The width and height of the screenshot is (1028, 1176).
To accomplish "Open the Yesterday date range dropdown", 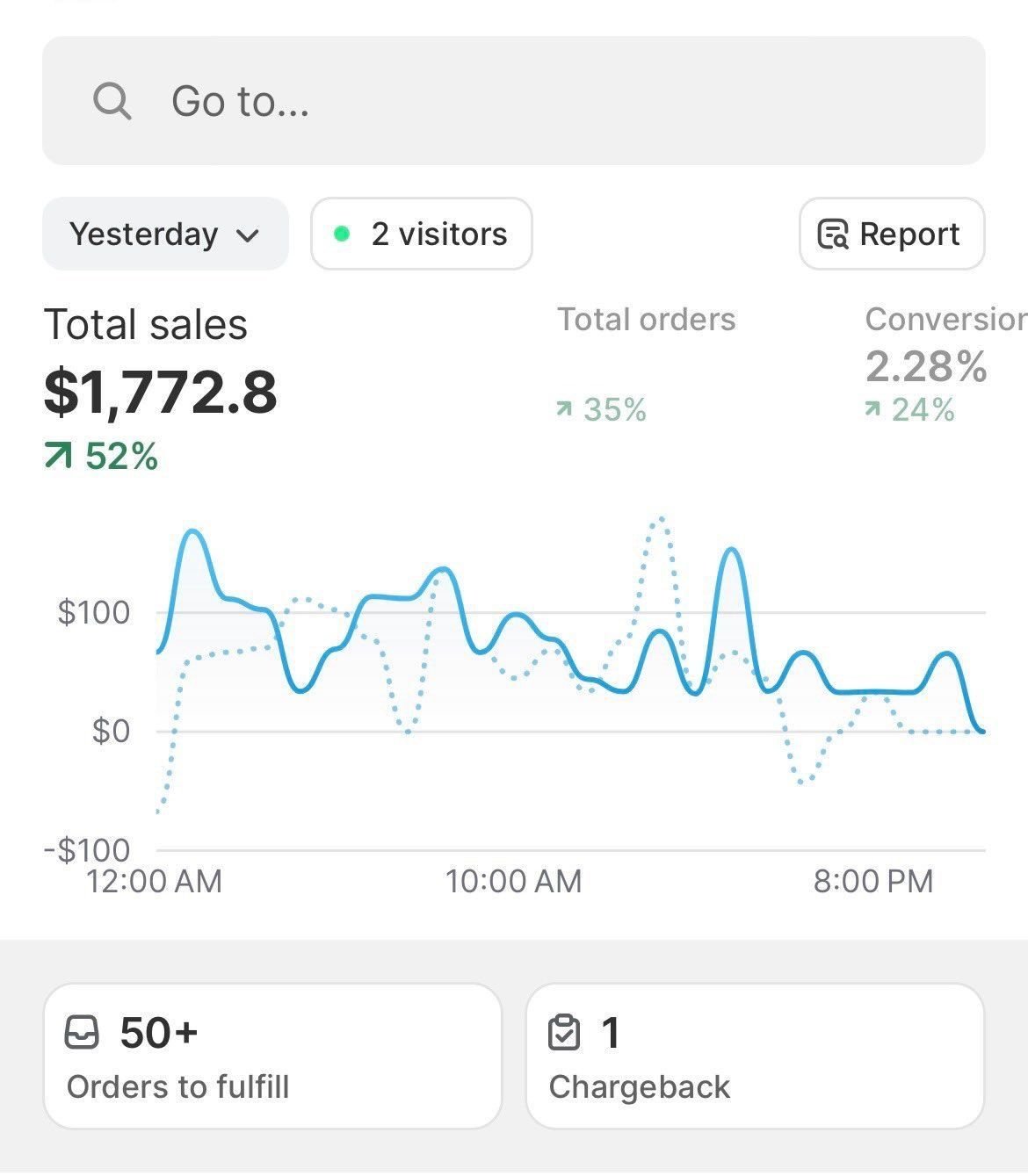I will [x=164, y=234].
